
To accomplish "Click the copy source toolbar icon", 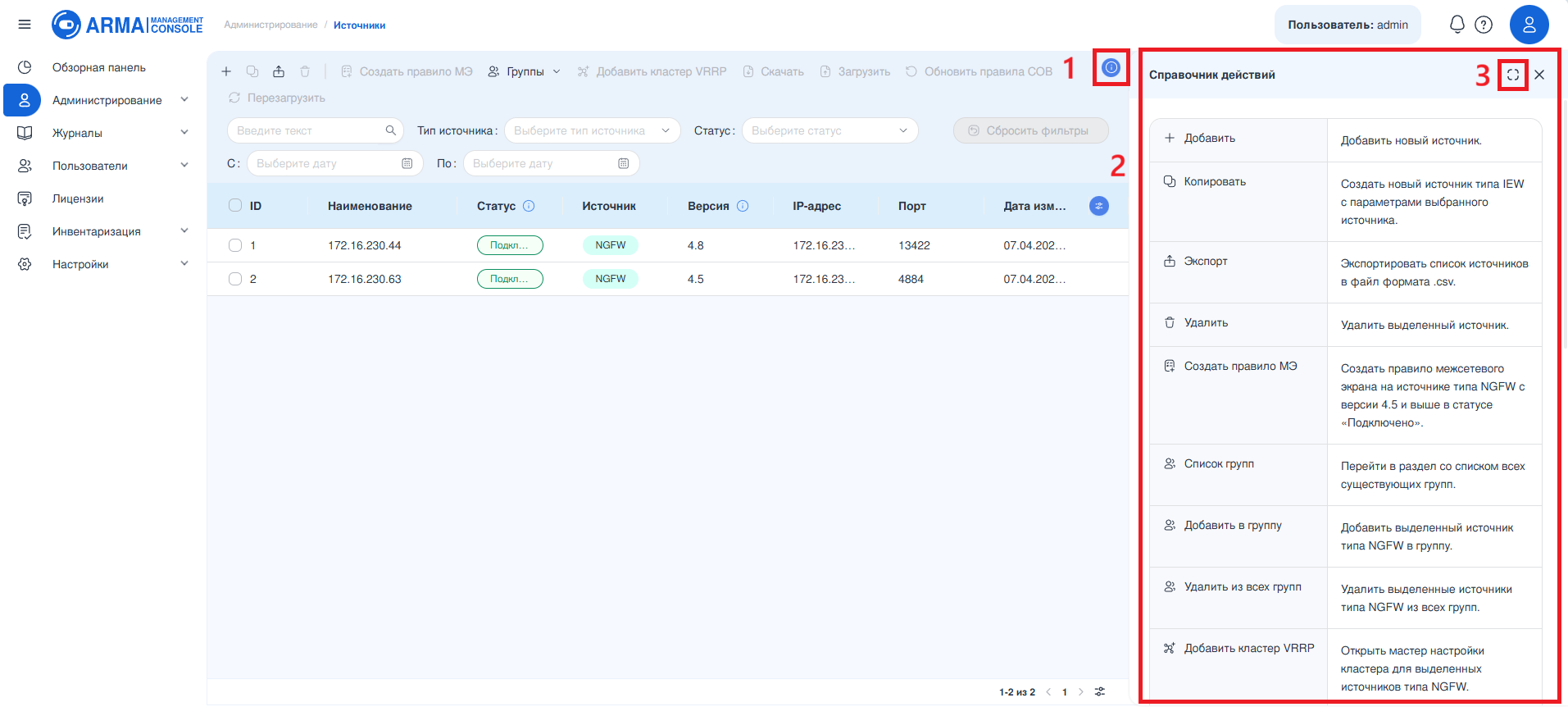I will coord(252,71).
